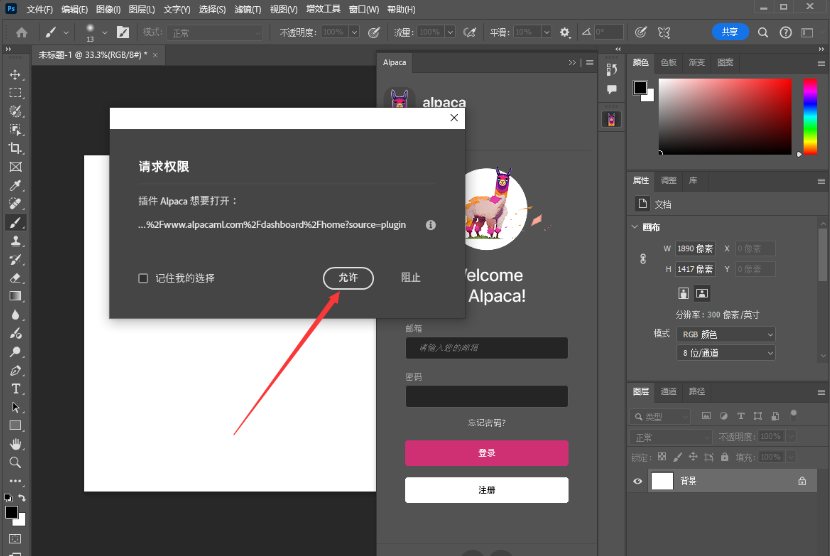The image size is (830, 556).
Task: Select the Pen tool
Action: click(15, 370)
